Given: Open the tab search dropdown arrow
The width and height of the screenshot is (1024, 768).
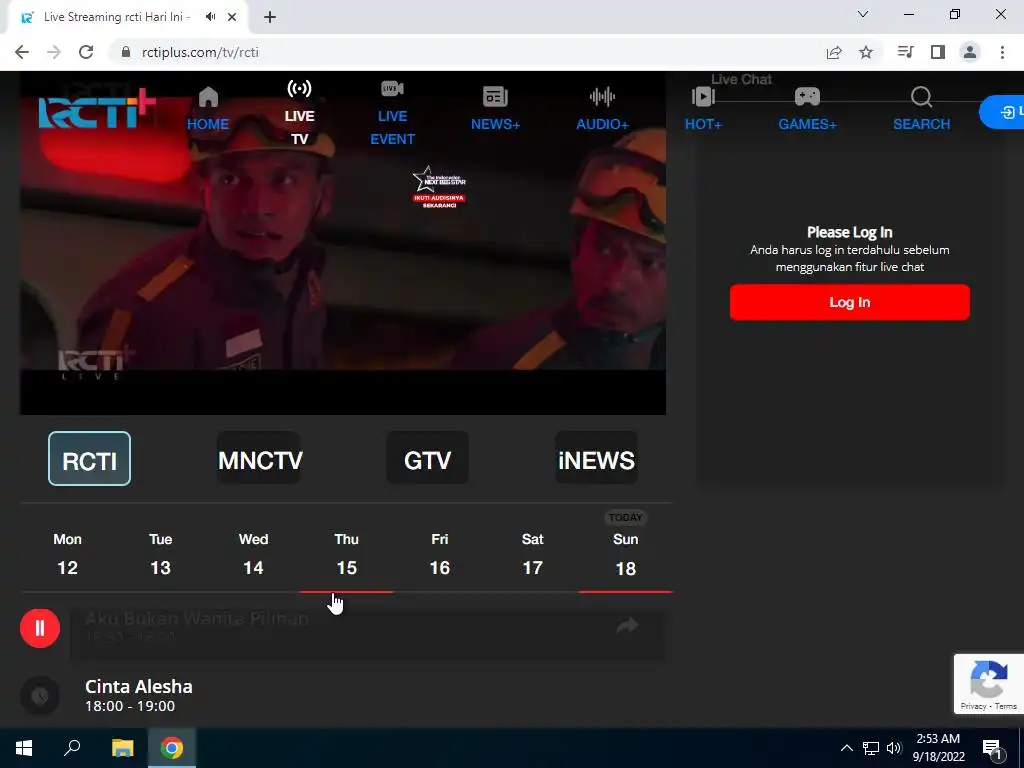Looking at the screenshot, I should pos(863,14).
